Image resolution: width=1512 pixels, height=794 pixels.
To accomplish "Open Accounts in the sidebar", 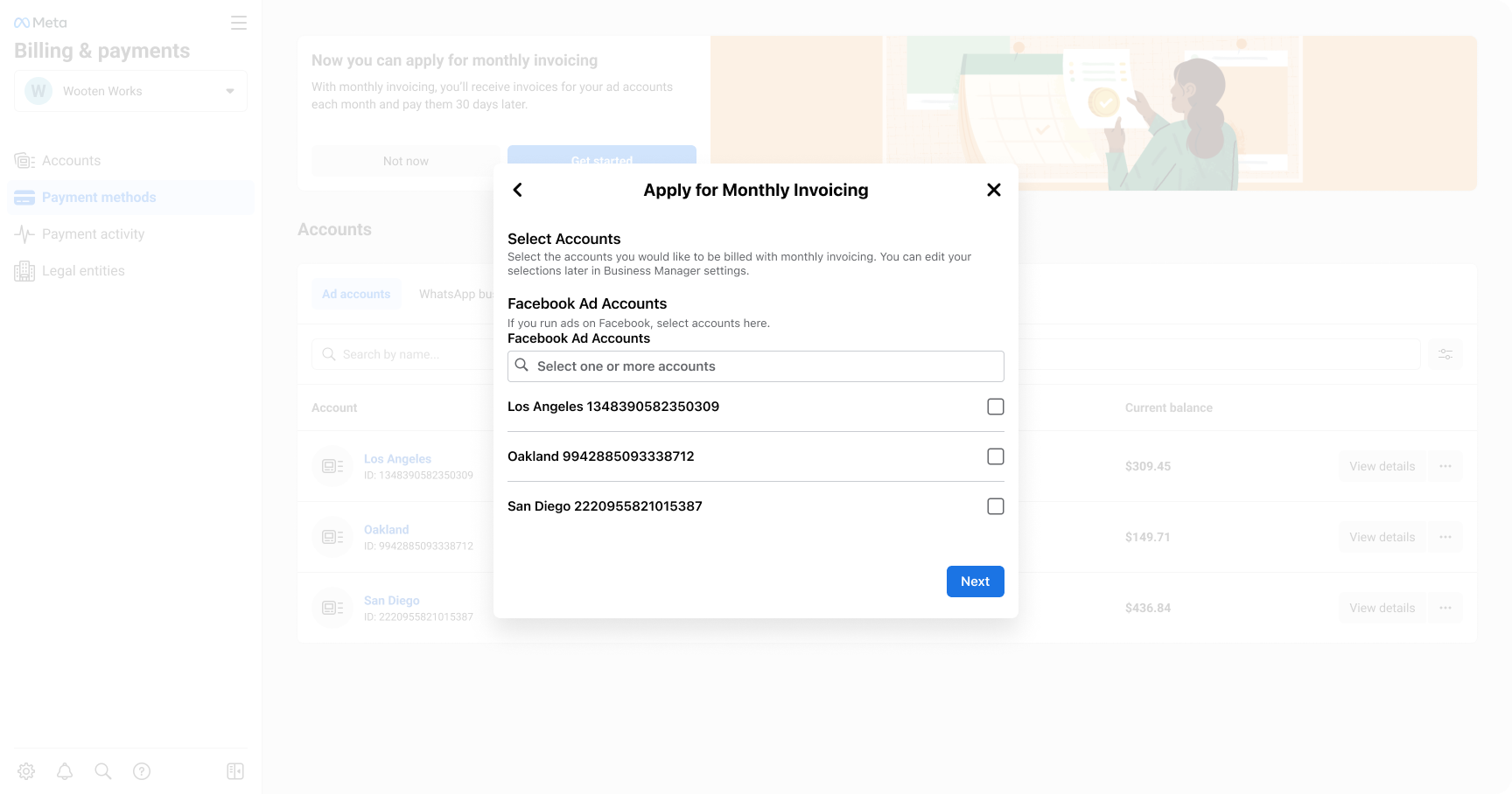I will coord(130,161).
